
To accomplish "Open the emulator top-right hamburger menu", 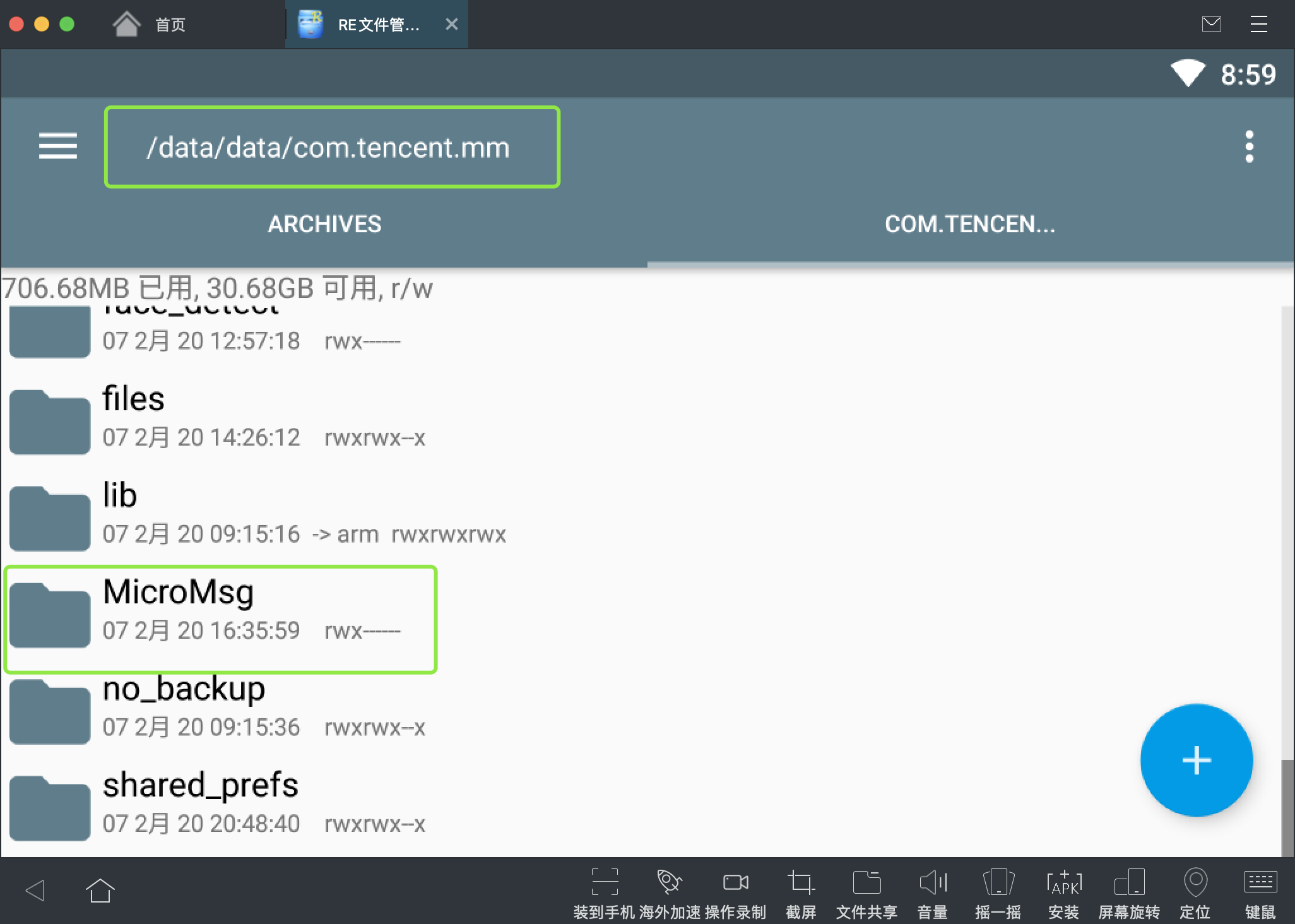I will 1258,24.
